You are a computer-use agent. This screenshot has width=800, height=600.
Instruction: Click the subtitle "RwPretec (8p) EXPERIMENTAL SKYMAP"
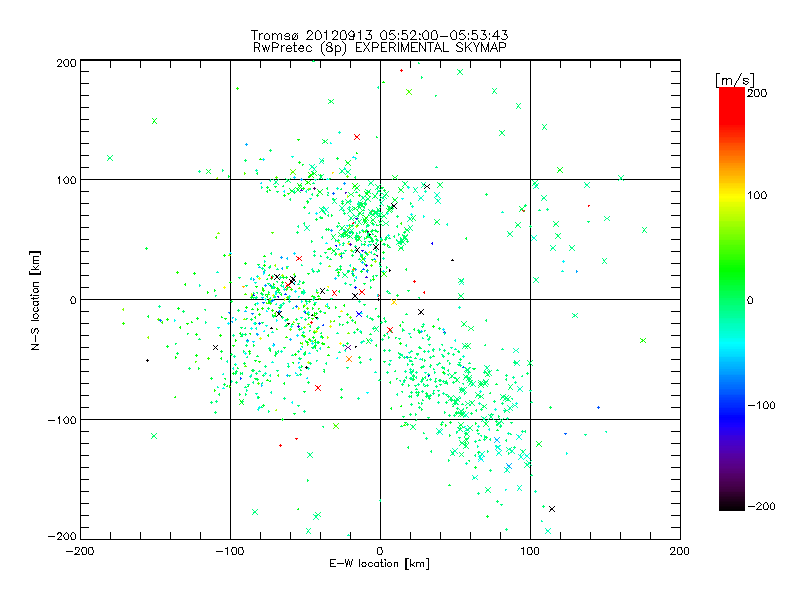[380, 47]
